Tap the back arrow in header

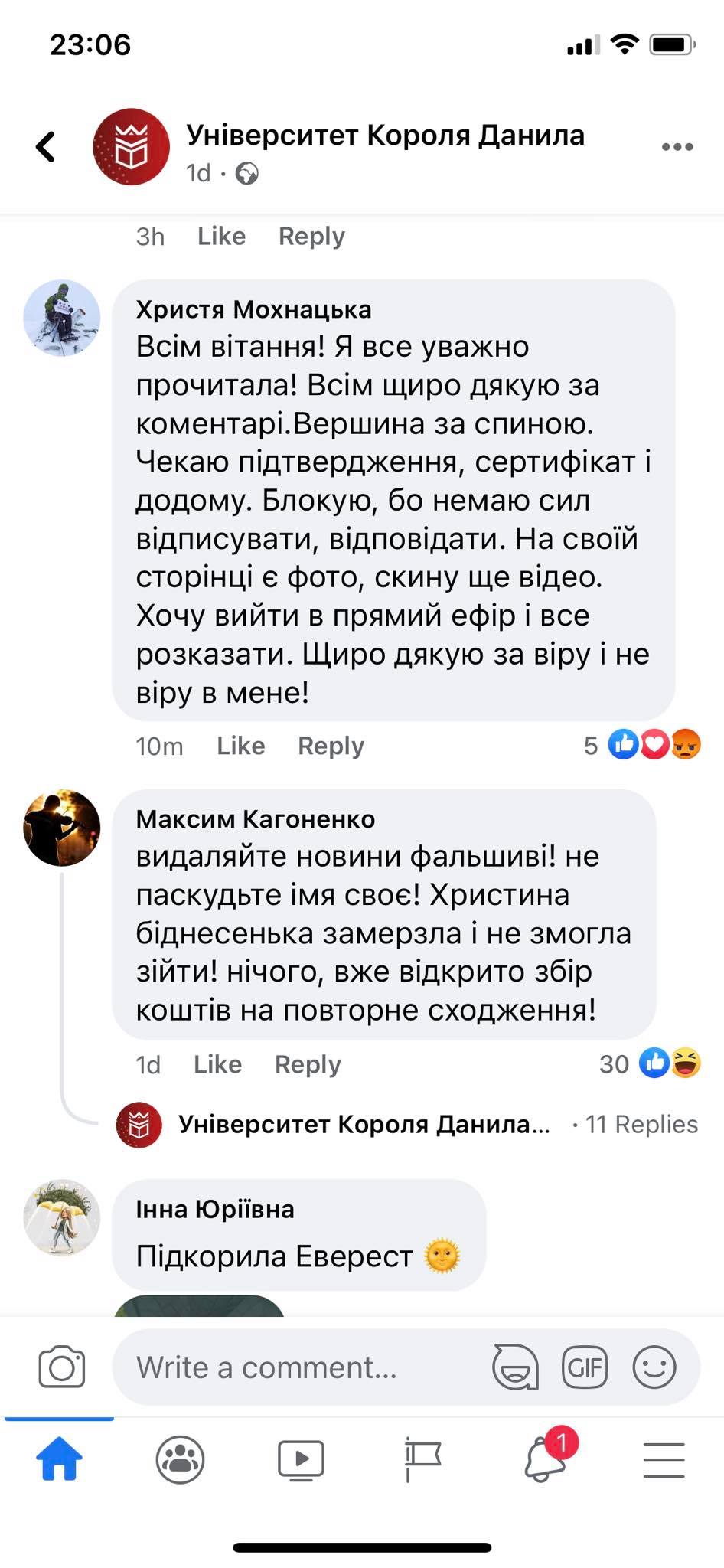click(46, 146)
